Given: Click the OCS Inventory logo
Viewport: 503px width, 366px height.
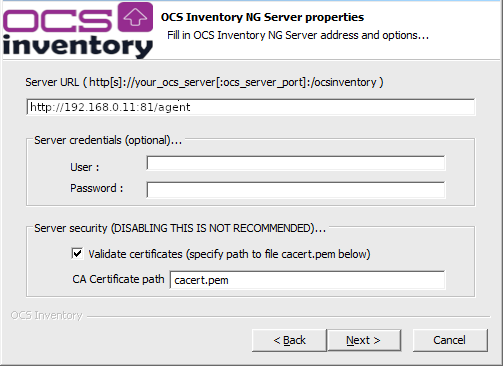Looking at the screenshot, I should tap(78, 30).
